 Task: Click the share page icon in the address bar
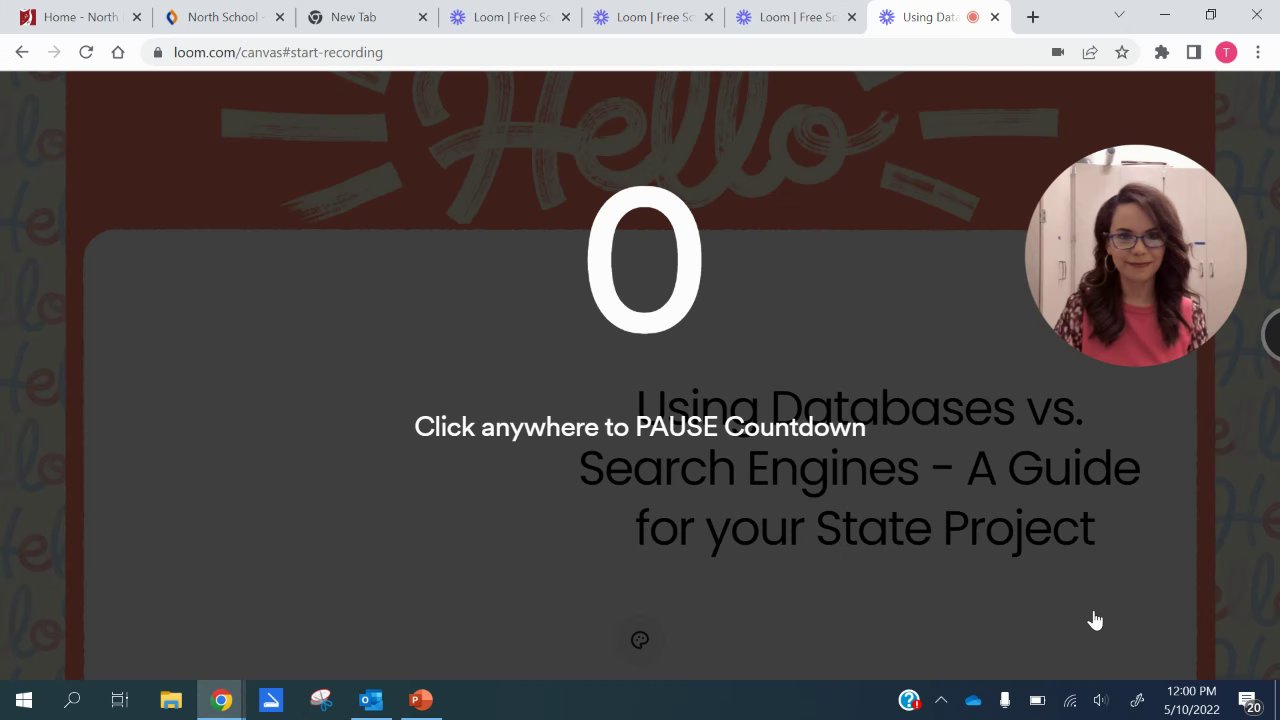[1090, 52]
